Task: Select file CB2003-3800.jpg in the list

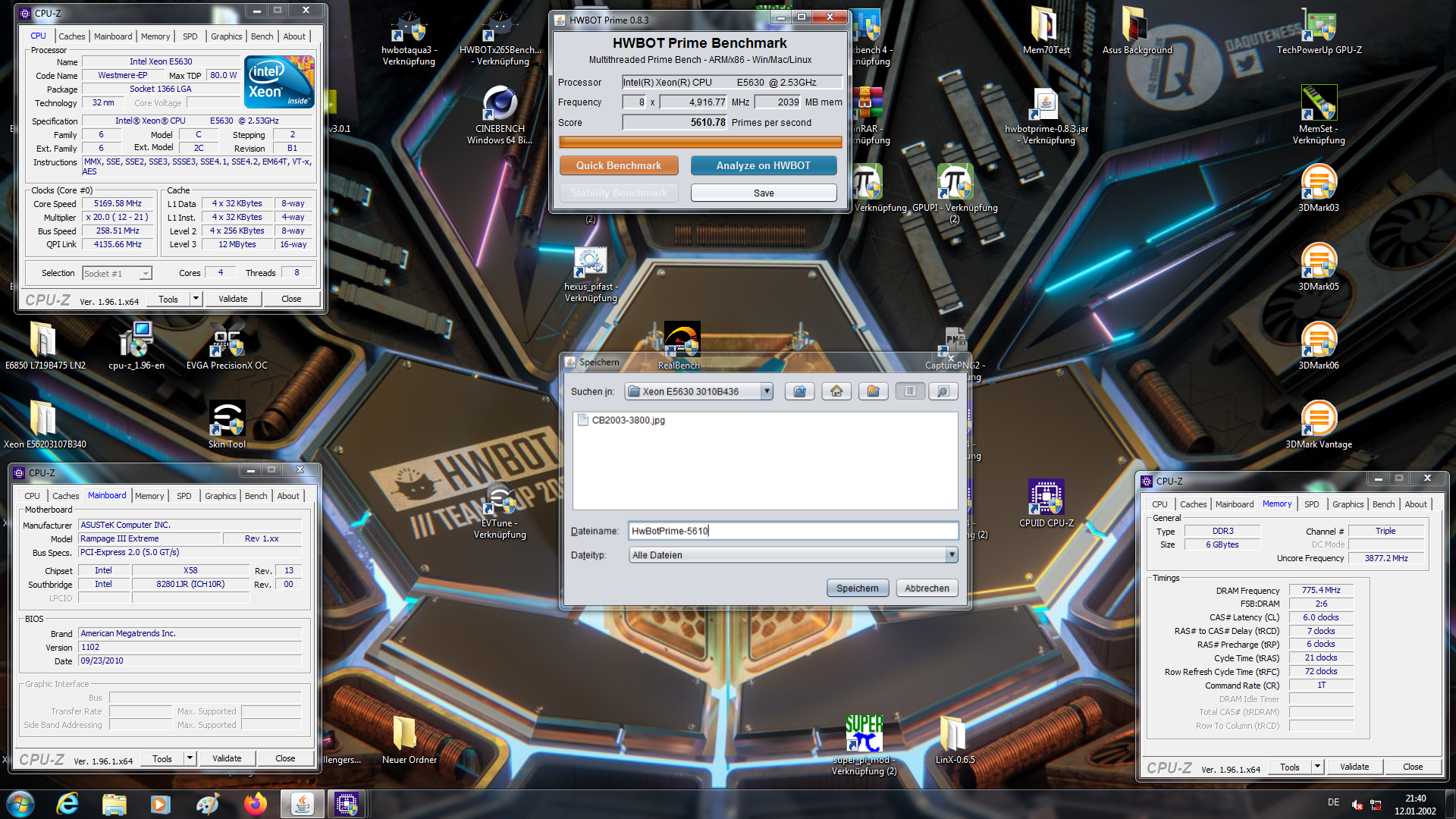Action: tap(622, 420)
